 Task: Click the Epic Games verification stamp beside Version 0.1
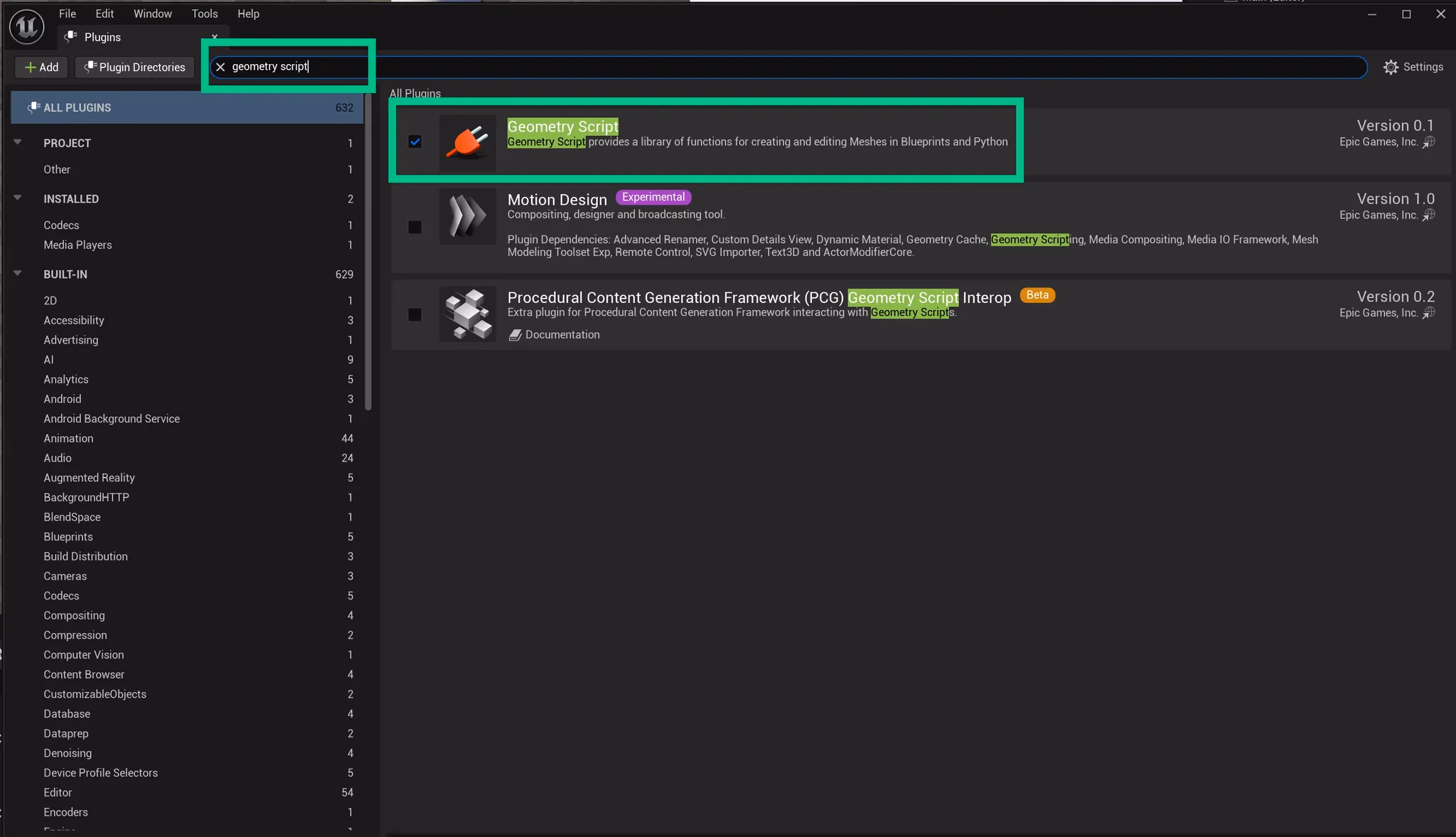[x=1430, y=142]
